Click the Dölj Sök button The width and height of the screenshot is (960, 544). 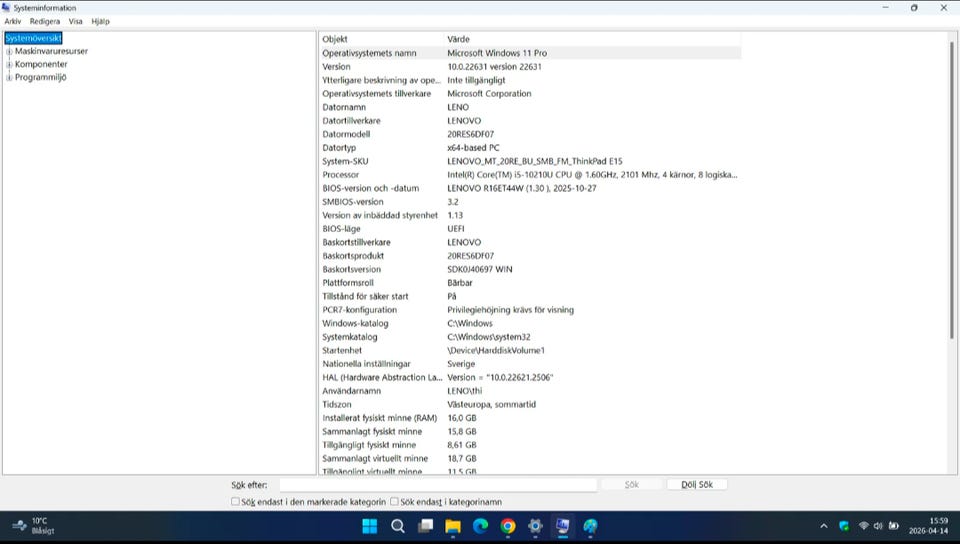(x=697, y=485)
